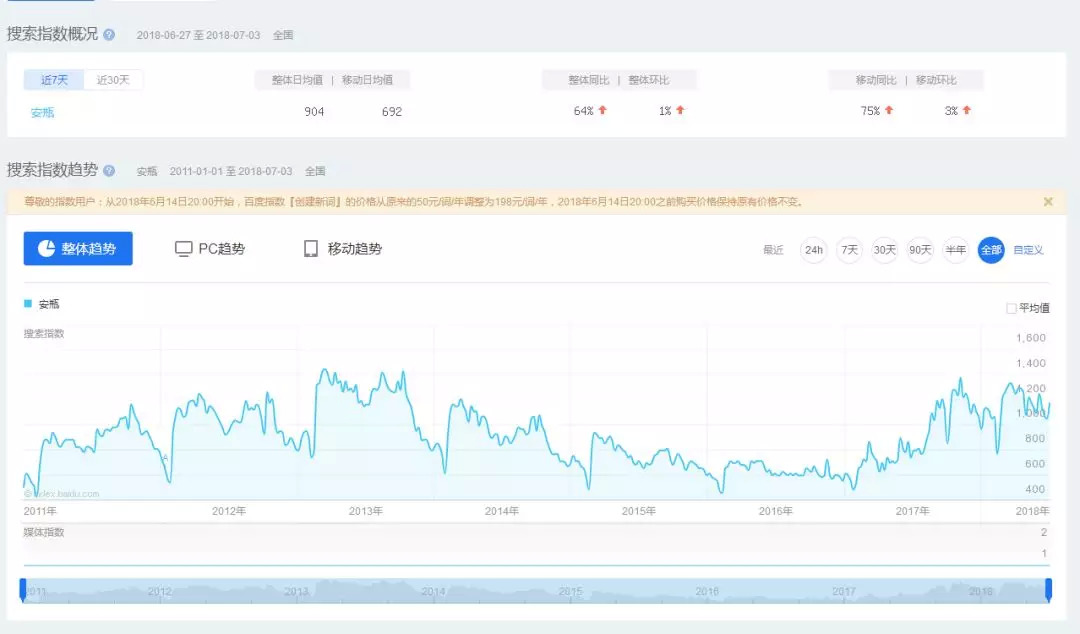Click the 安瓶 keyword link

pos(42,112)
